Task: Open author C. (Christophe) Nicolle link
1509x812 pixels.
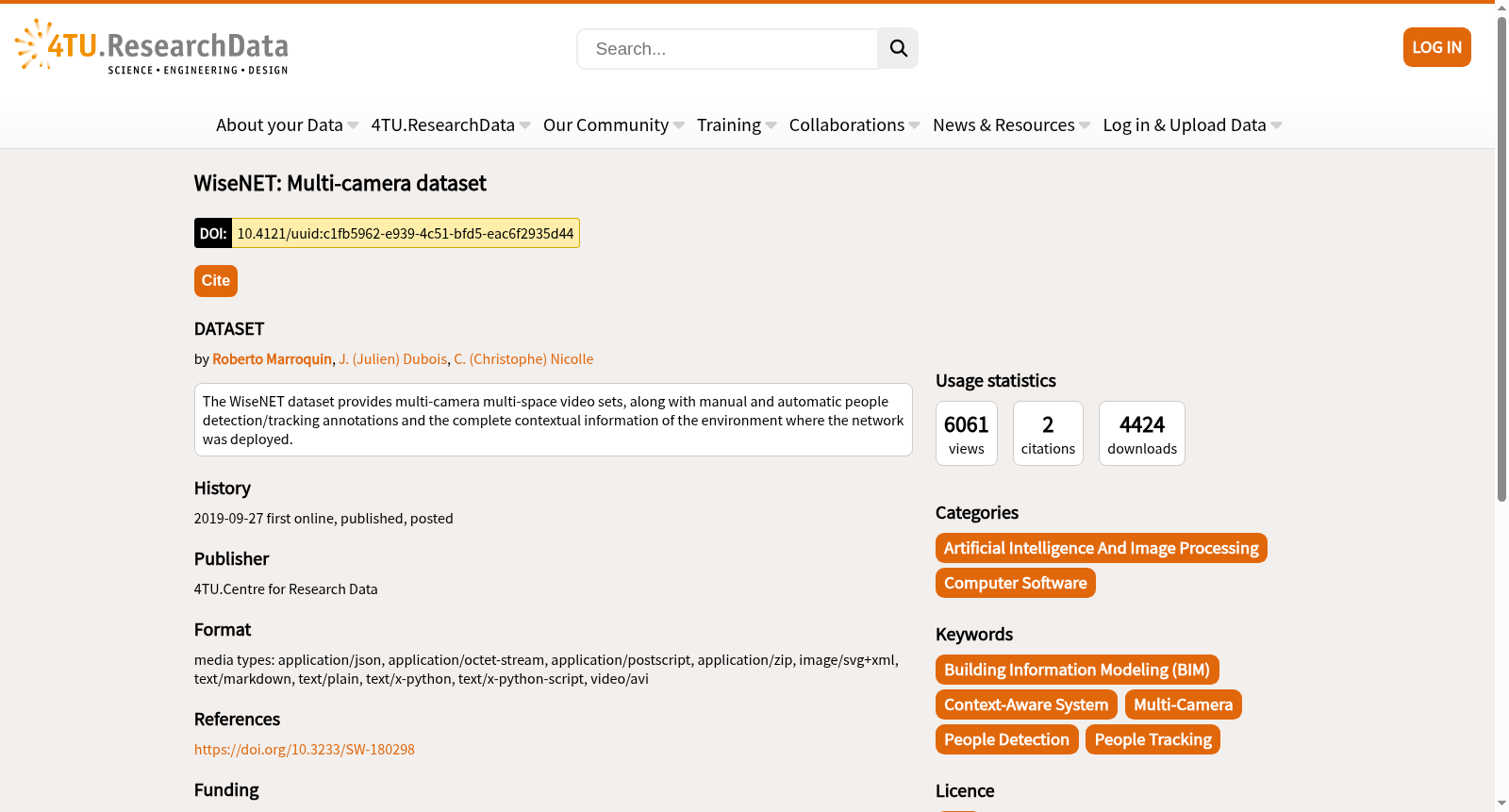Action: (x=523, y=359)
